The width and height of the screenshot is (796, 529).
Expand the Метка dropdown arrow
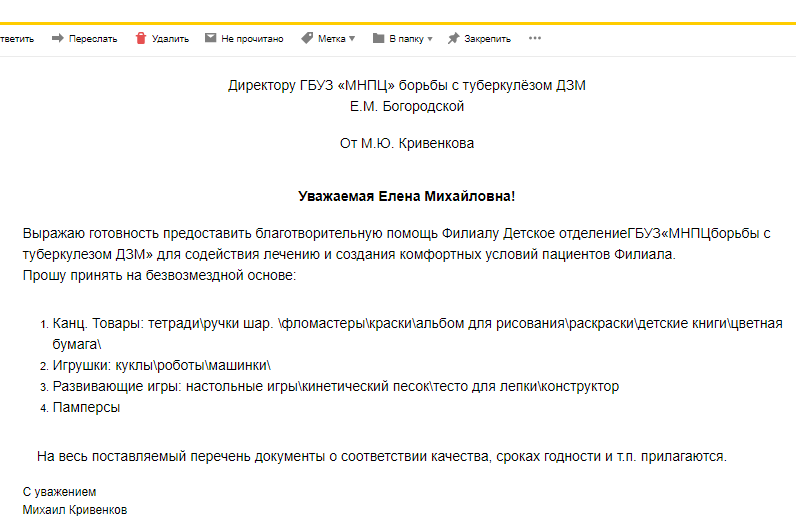[x=352, y=39]
